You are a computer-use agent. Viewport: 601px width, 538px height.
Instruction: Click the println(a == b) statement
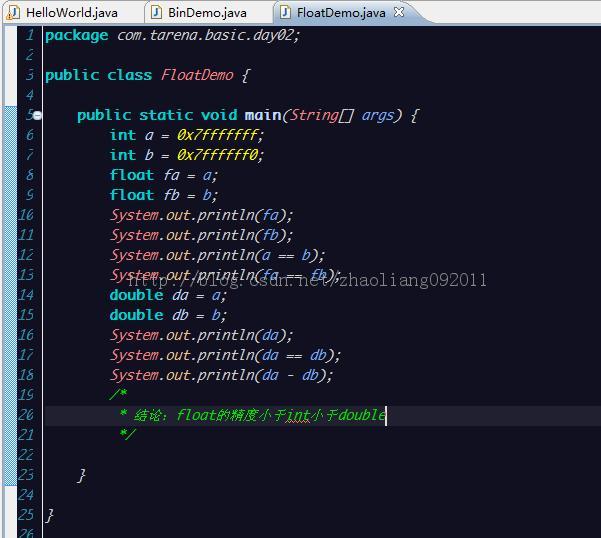[218, 255]
